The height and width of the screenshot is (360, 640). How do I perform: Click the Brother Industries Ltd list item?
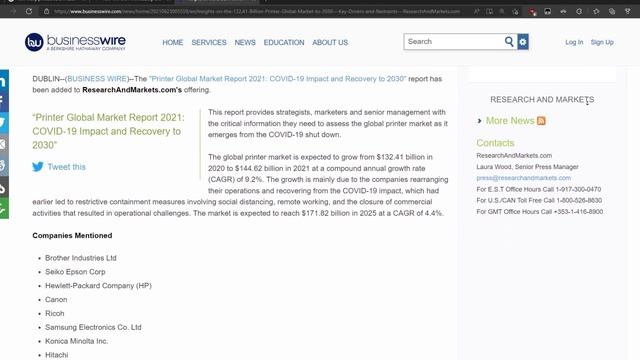pos(81,258)
